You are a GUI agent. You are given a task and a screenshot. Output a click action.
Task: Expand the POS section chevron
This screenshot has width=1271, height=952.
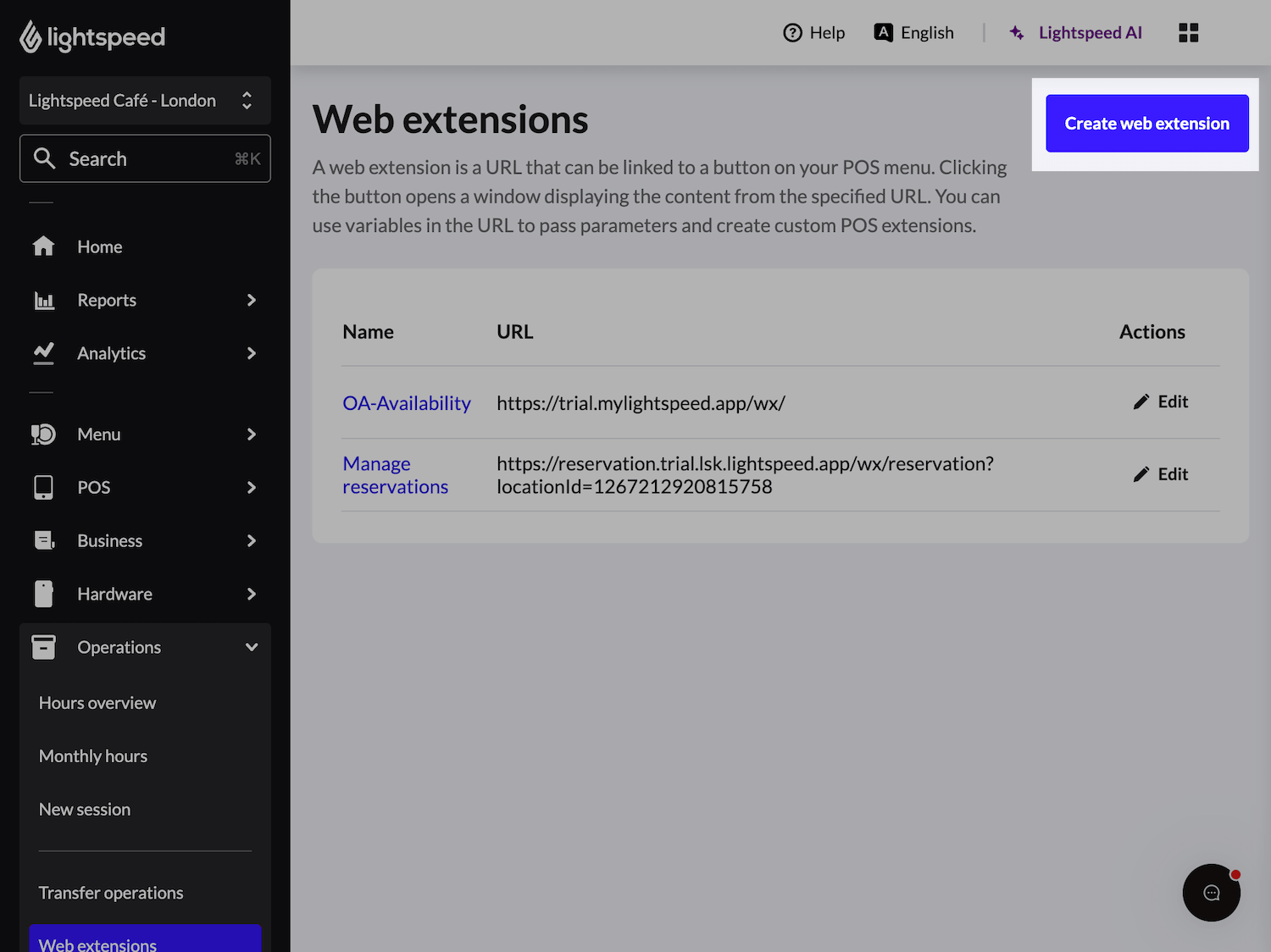tap(252, 487)
